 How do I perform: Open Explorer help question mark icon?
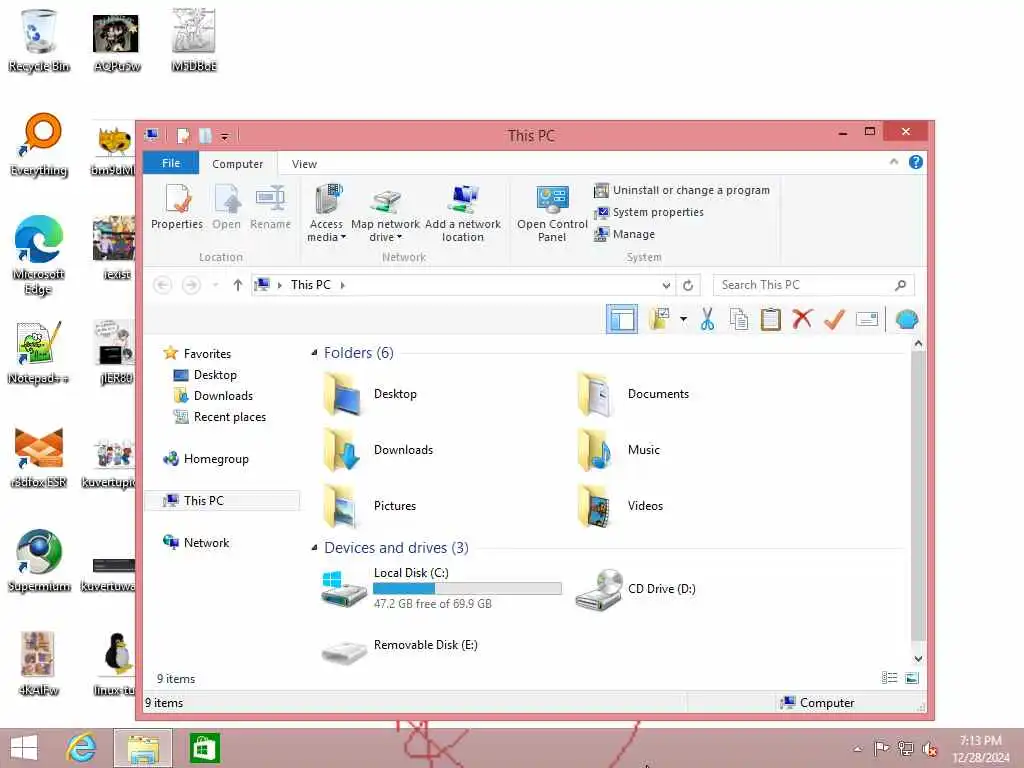point(916,162)
